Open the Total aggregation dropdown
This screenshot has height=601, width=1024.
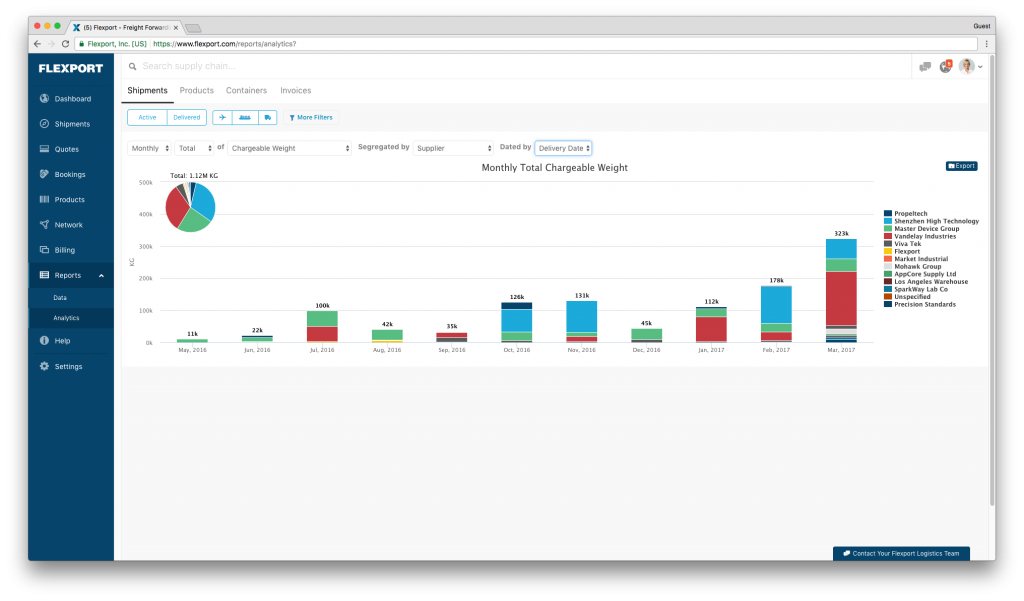(195, 148)
